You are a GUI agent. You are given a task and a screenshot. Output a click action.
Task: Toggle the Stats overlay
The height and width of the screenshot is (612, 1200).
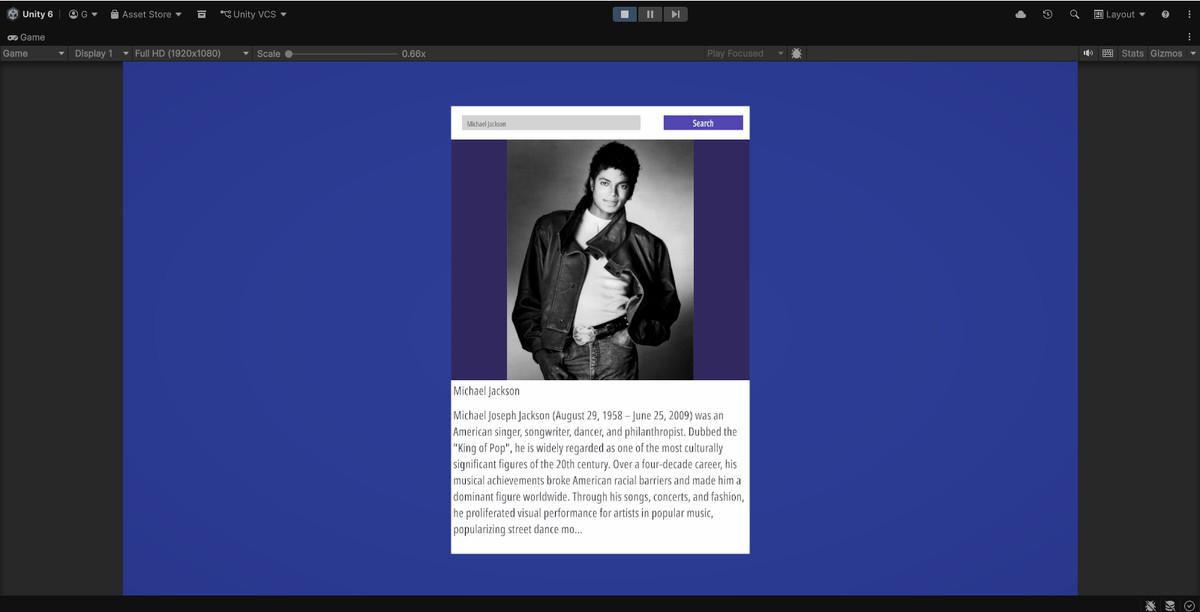click(1132, 53)
